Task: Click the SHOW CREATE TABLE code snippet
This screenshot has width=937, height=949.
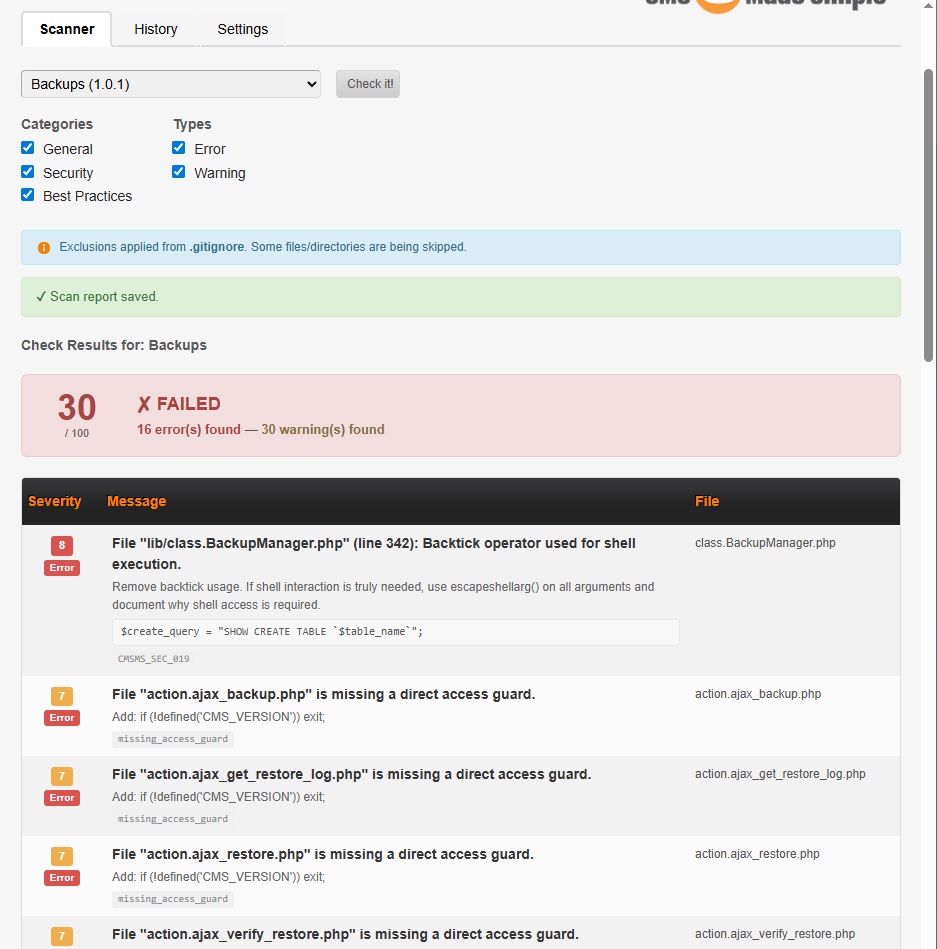Action: (x=396, y=632)
